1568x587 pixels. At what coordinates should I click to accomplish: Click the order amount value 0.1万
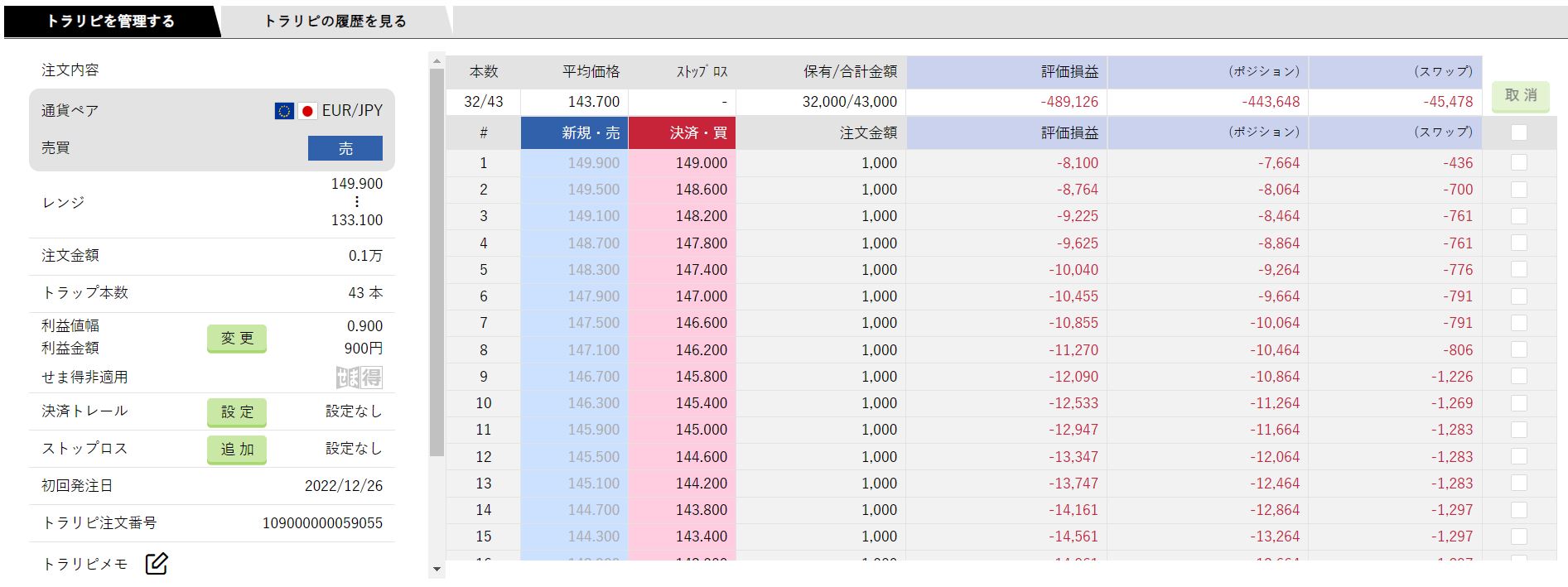coord(365,256)
